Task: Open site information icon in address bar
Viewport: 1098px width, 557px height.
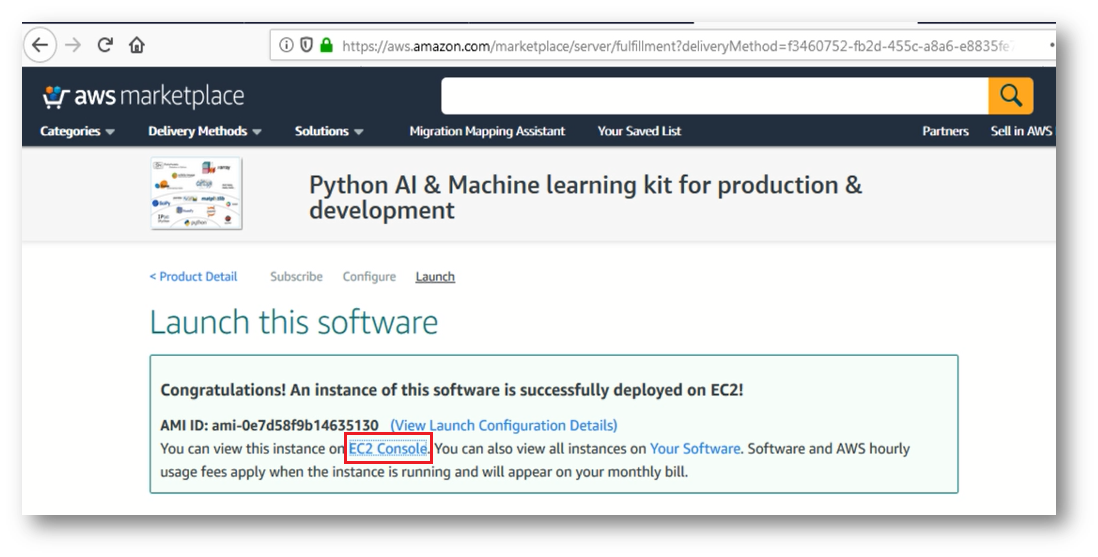Action: click(x=286, y=45)
